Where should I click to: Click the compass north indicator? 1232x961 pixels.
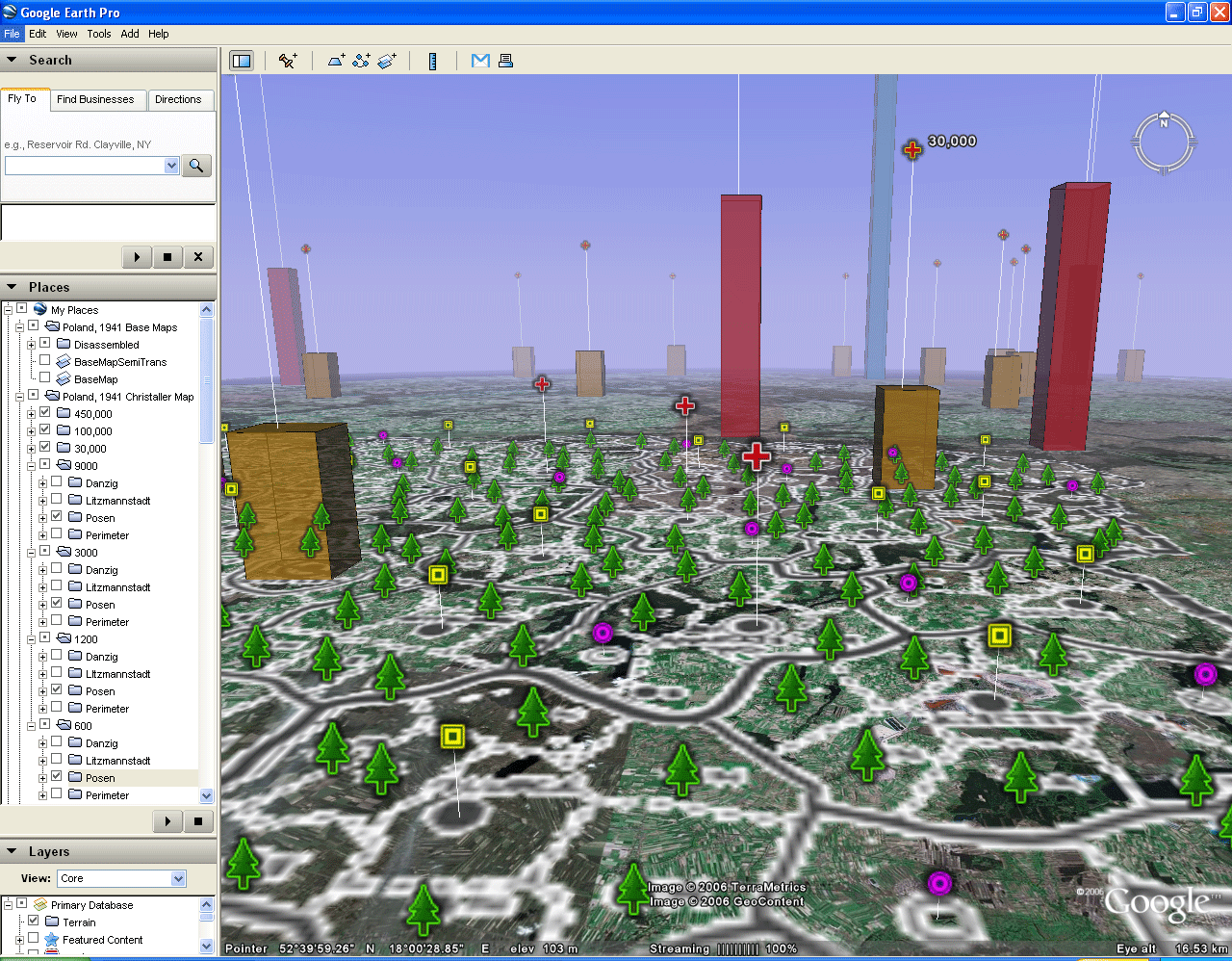pos(1164,121)
